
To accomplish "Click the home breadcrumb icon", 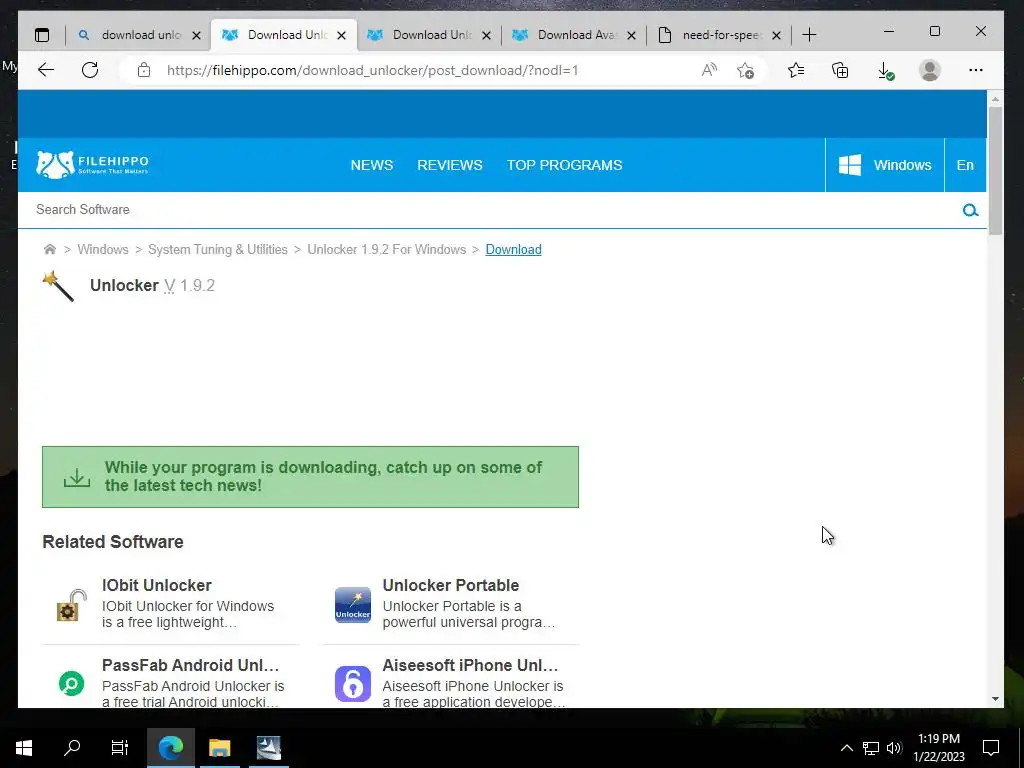I will pyautogui.click(x=50, y=249).
